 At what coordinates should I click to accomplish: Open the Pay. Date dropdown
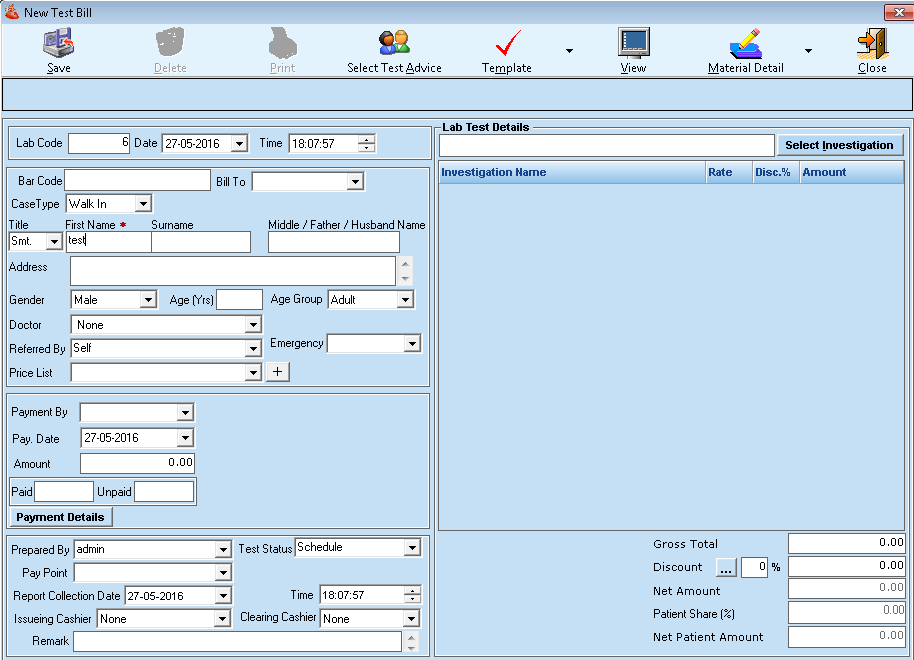[x=185, y=438]
